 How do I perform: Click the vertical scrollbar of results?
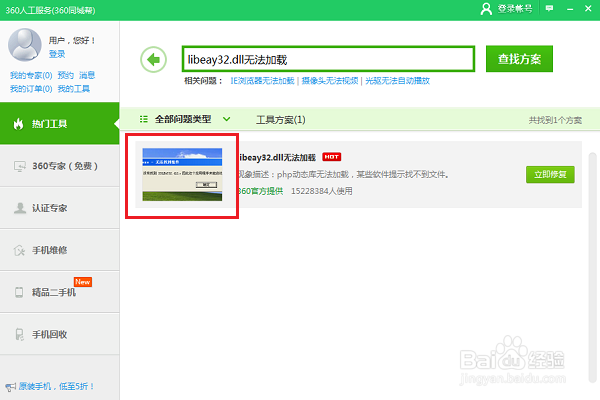[592, 267]
